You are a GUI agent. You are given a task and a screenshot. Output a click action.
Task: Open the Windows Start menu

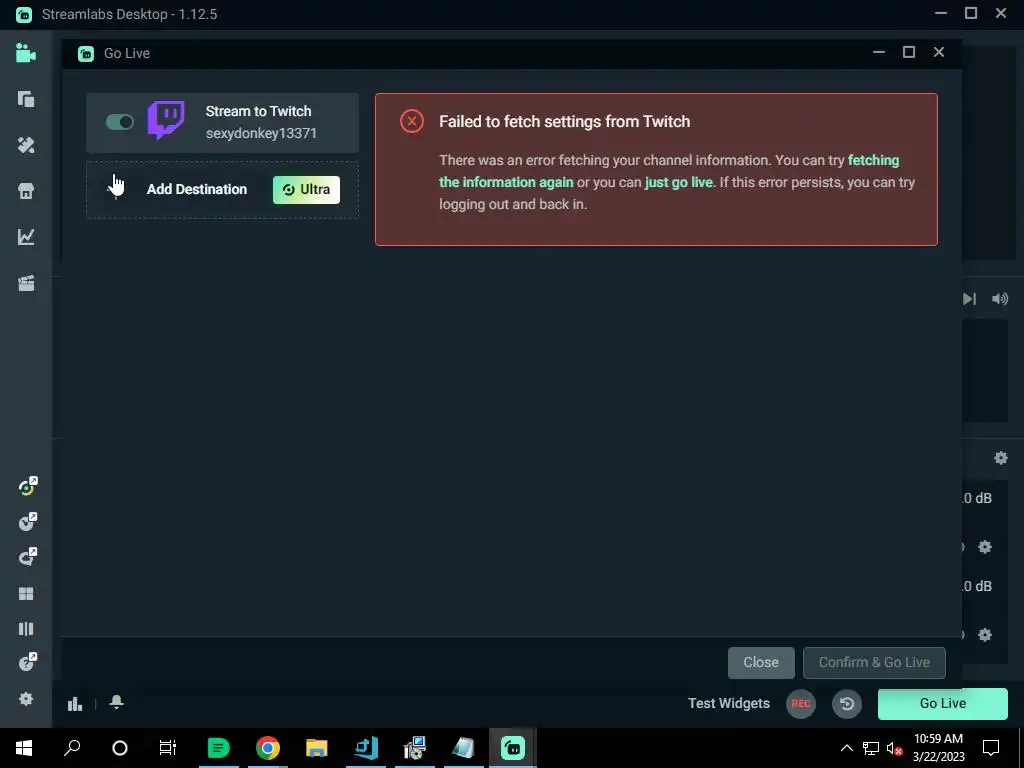click(24, 748)
